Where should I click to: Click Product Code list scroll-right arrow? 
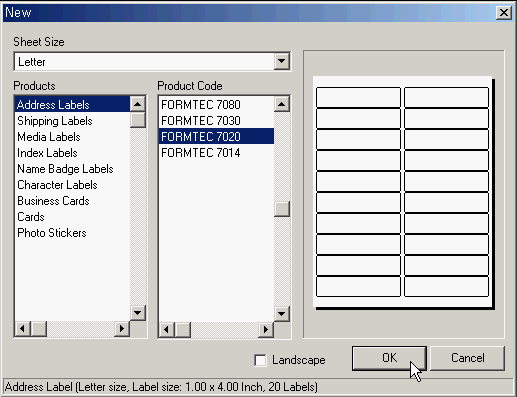click(x=266, y=330)
